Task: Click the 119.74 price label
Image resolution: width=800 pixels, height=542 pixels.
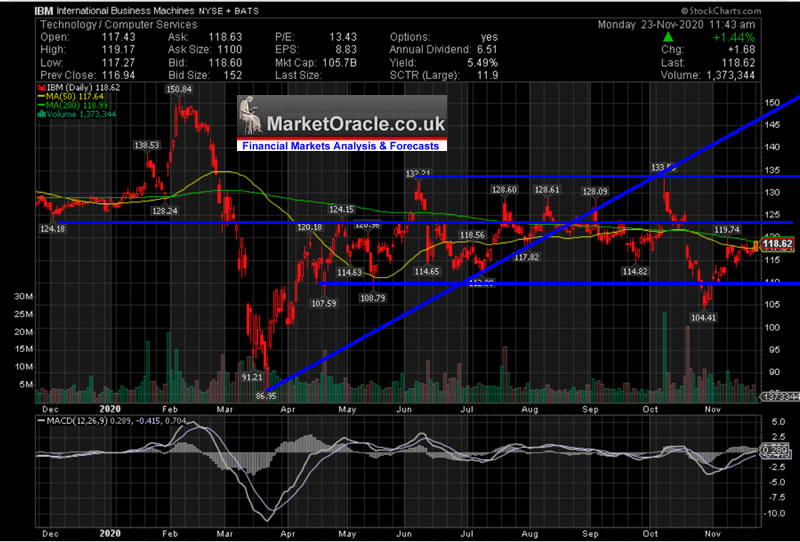Action: [x=727, y=230]
